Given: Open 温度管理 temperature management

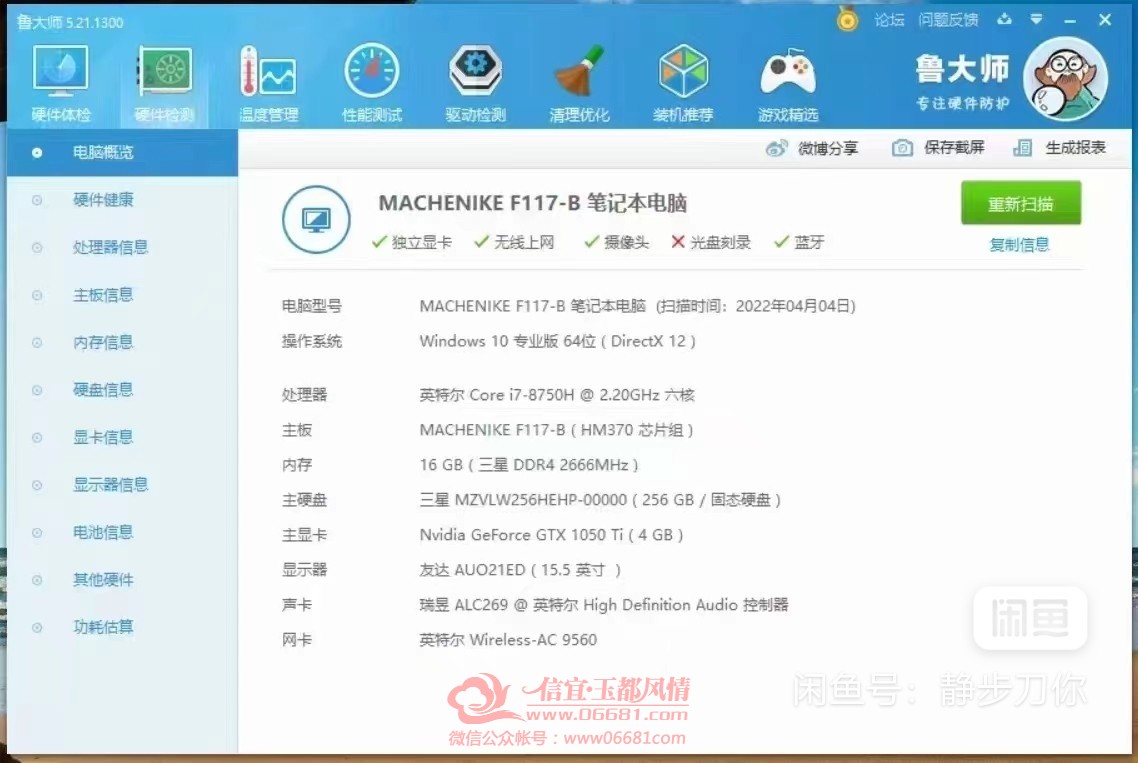Looking at the screenshot, I should pyautogui.click(x=269, y=83).
